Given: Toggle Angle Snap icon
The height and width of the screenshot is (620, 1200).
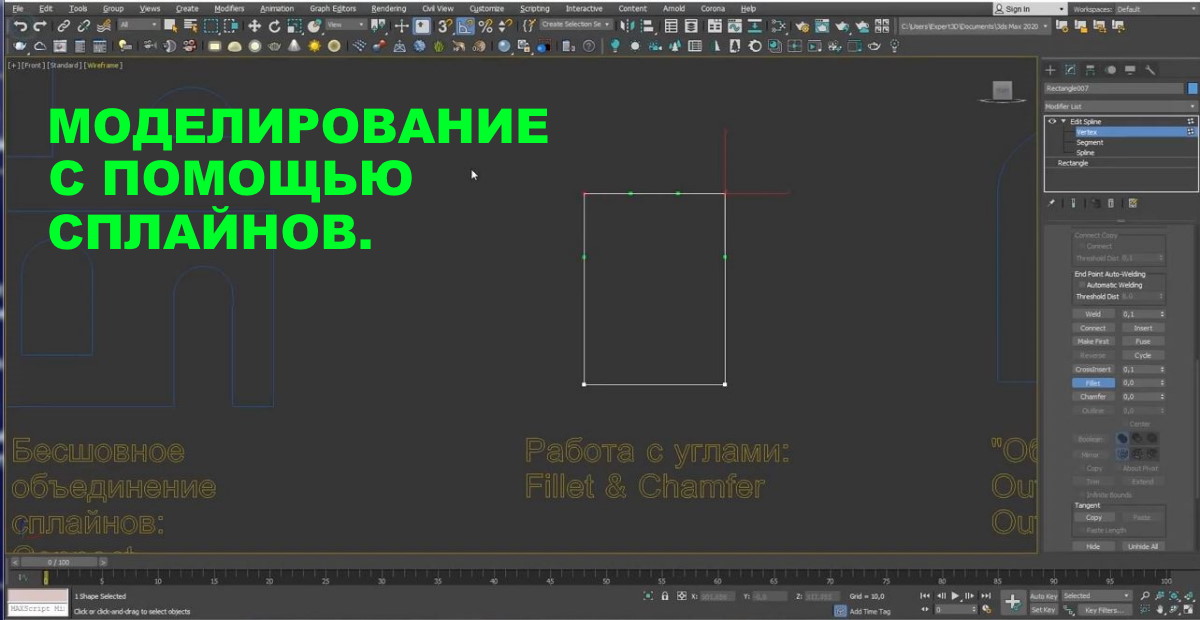Looking at the screenshot, I should pyautogui.click(x=465, y=25).
